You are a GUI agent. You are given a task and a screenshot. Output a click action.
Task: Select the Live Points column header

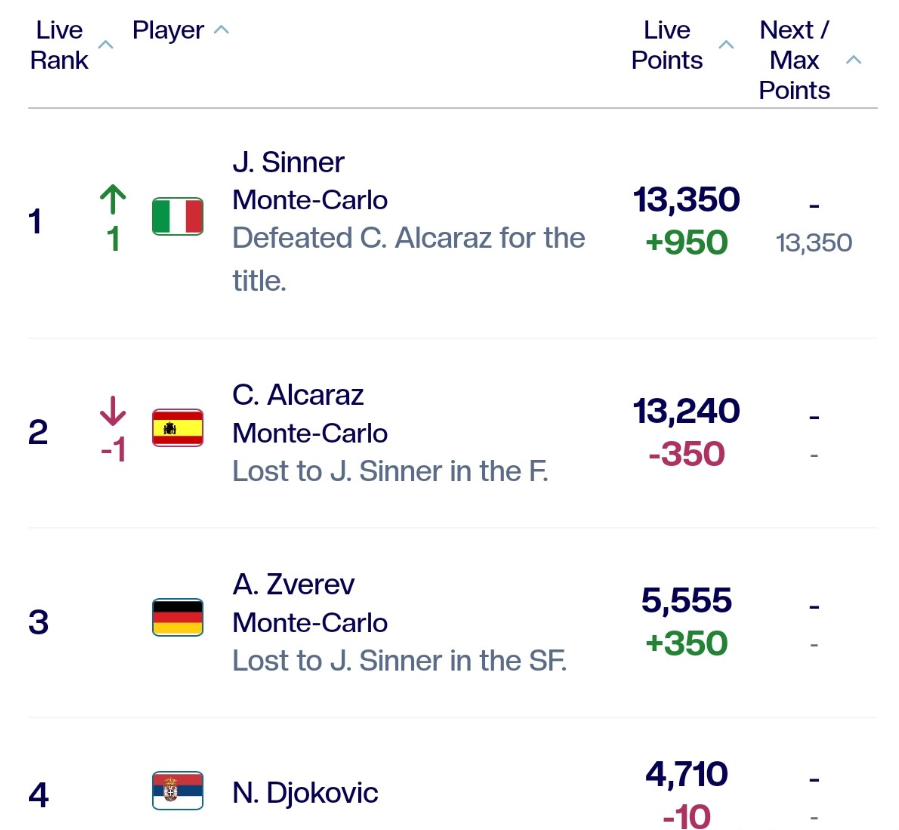click(667, 45)
